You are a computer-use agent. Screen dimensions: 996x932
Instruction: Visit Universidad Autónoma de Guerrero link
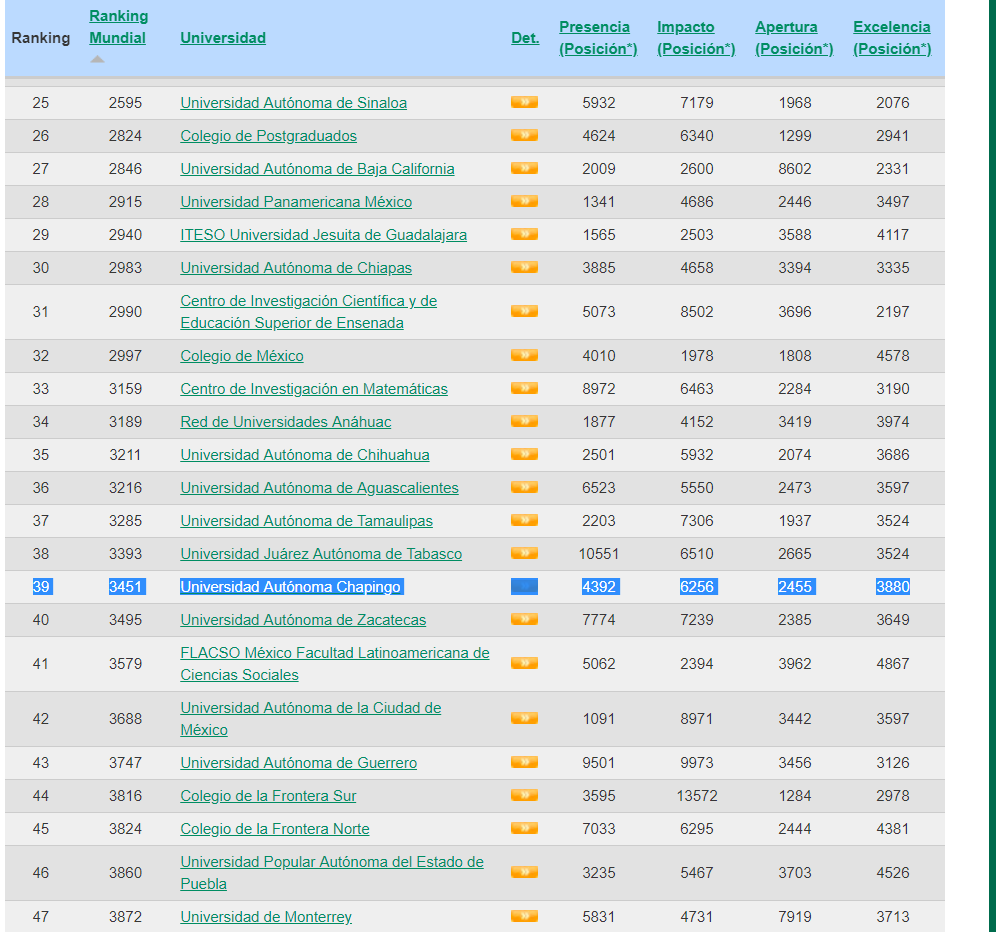pyautogui.click(x=299, y=763)
